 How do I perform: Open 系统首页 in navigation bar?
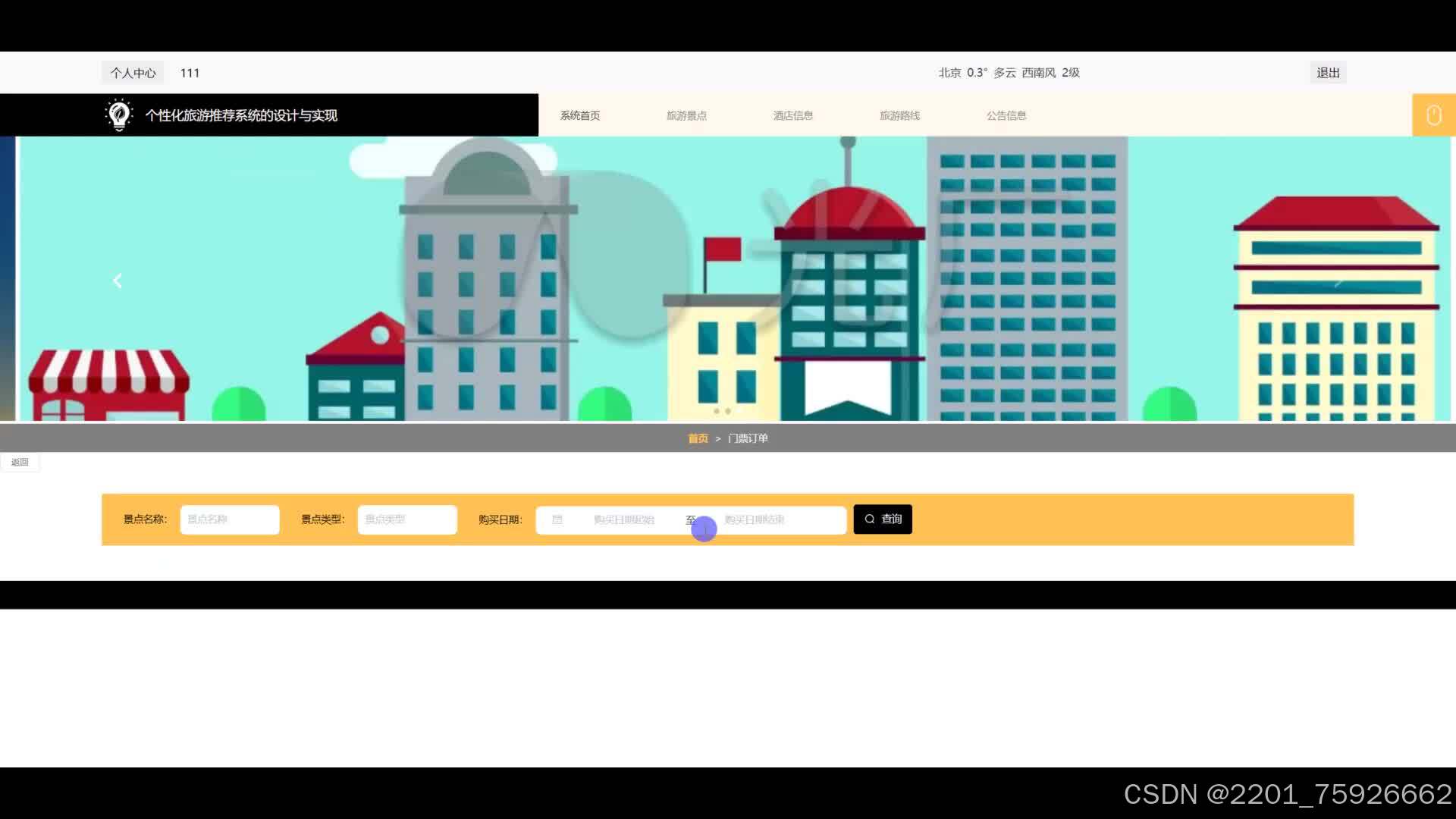580,115
